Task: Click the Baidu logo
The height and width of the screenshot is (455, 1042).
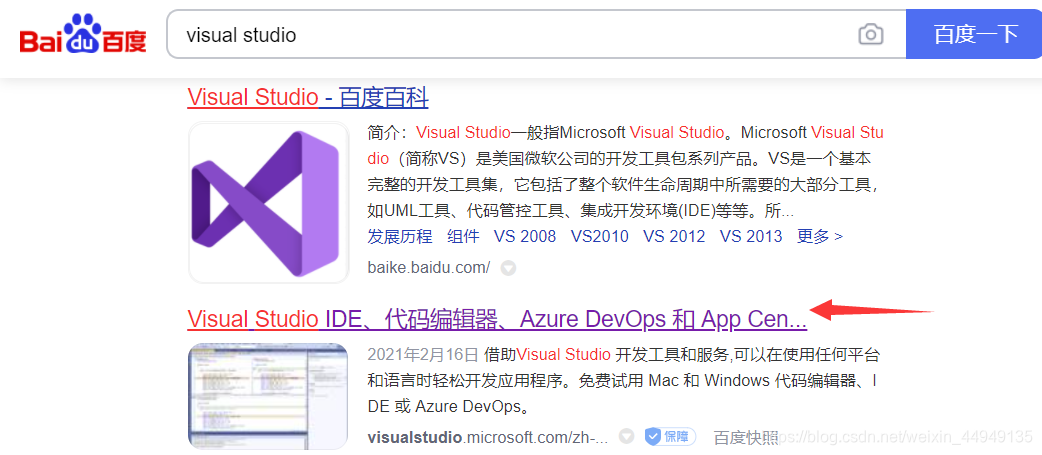Action: pos(83,35)
